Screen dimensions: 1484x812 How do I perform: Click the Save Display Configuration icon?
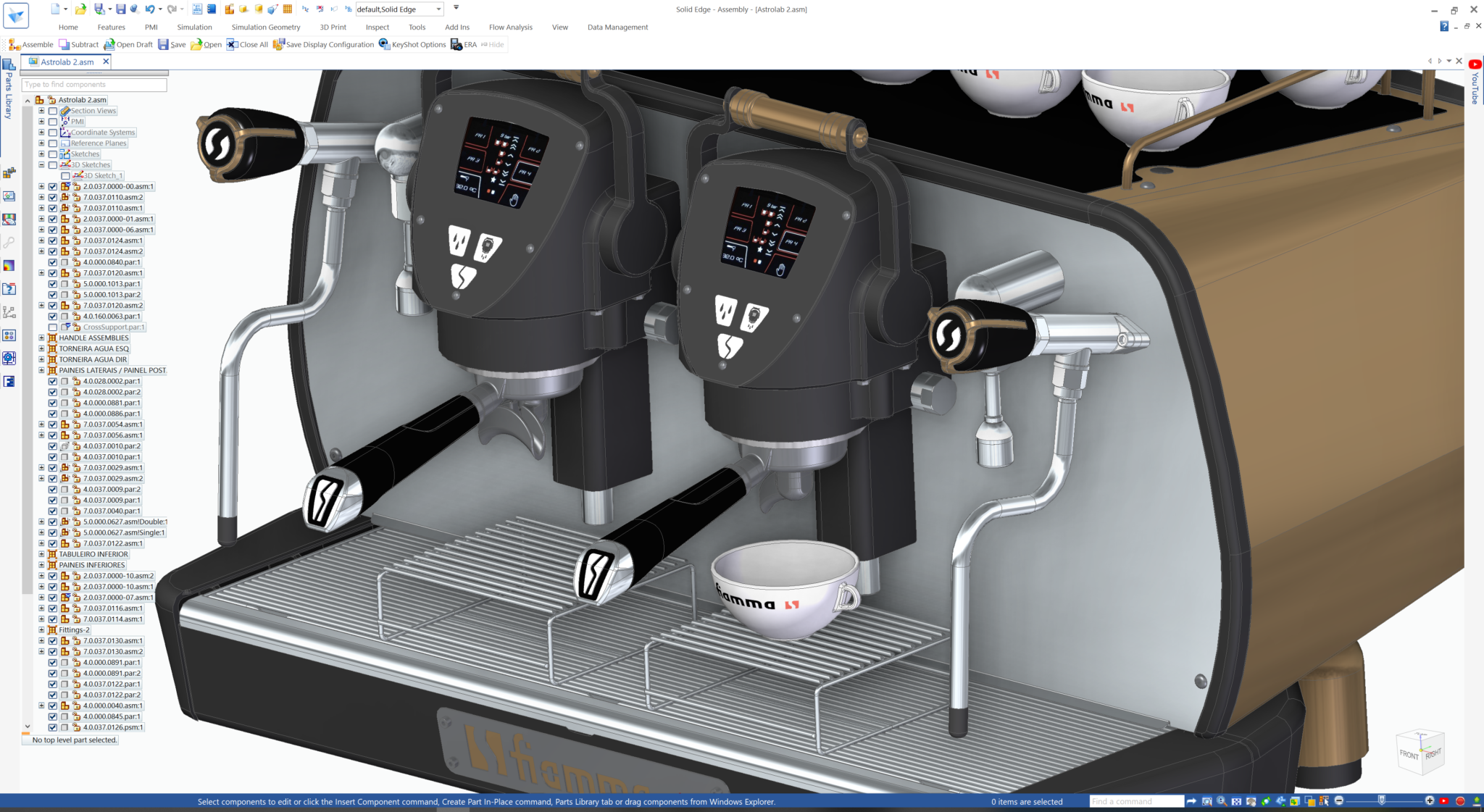pyautogui.click(x=280, y=44)
